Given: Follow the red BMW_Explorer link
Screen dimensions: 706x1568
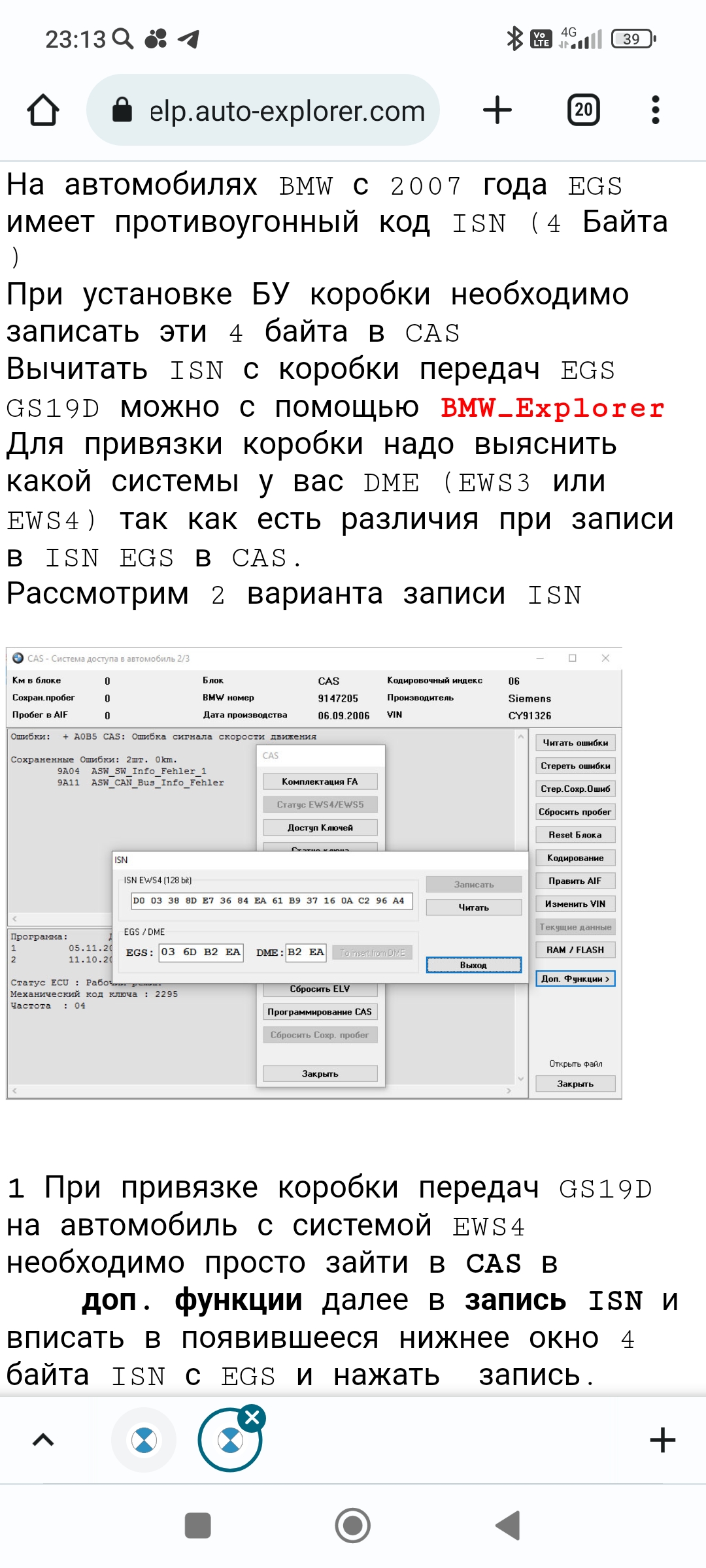Looking at the screenshot, I should 552,408.
